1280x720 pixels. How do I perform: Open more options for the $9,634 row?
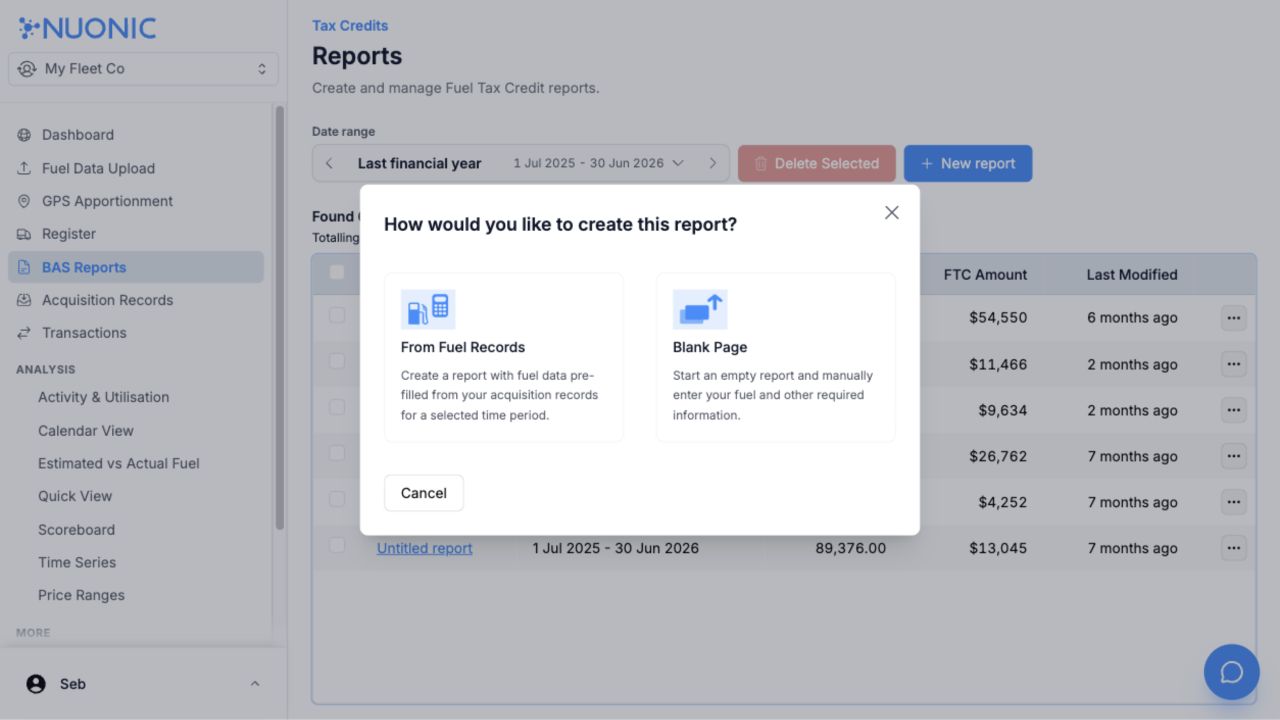(1234, 410)
